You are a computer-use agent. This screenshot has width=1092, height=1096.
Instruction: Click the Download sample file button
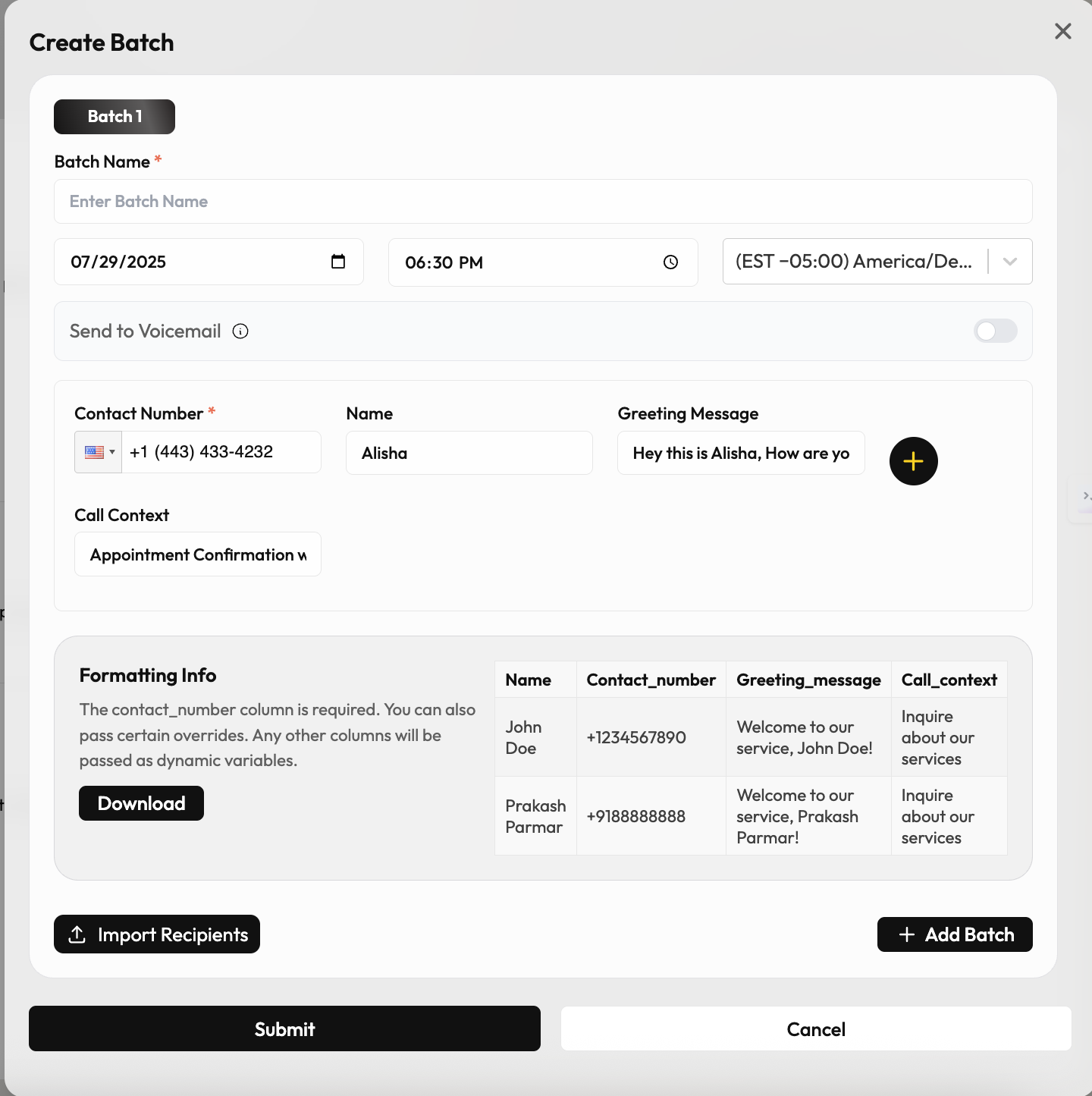pyautogui.click(x=140, y=802)
